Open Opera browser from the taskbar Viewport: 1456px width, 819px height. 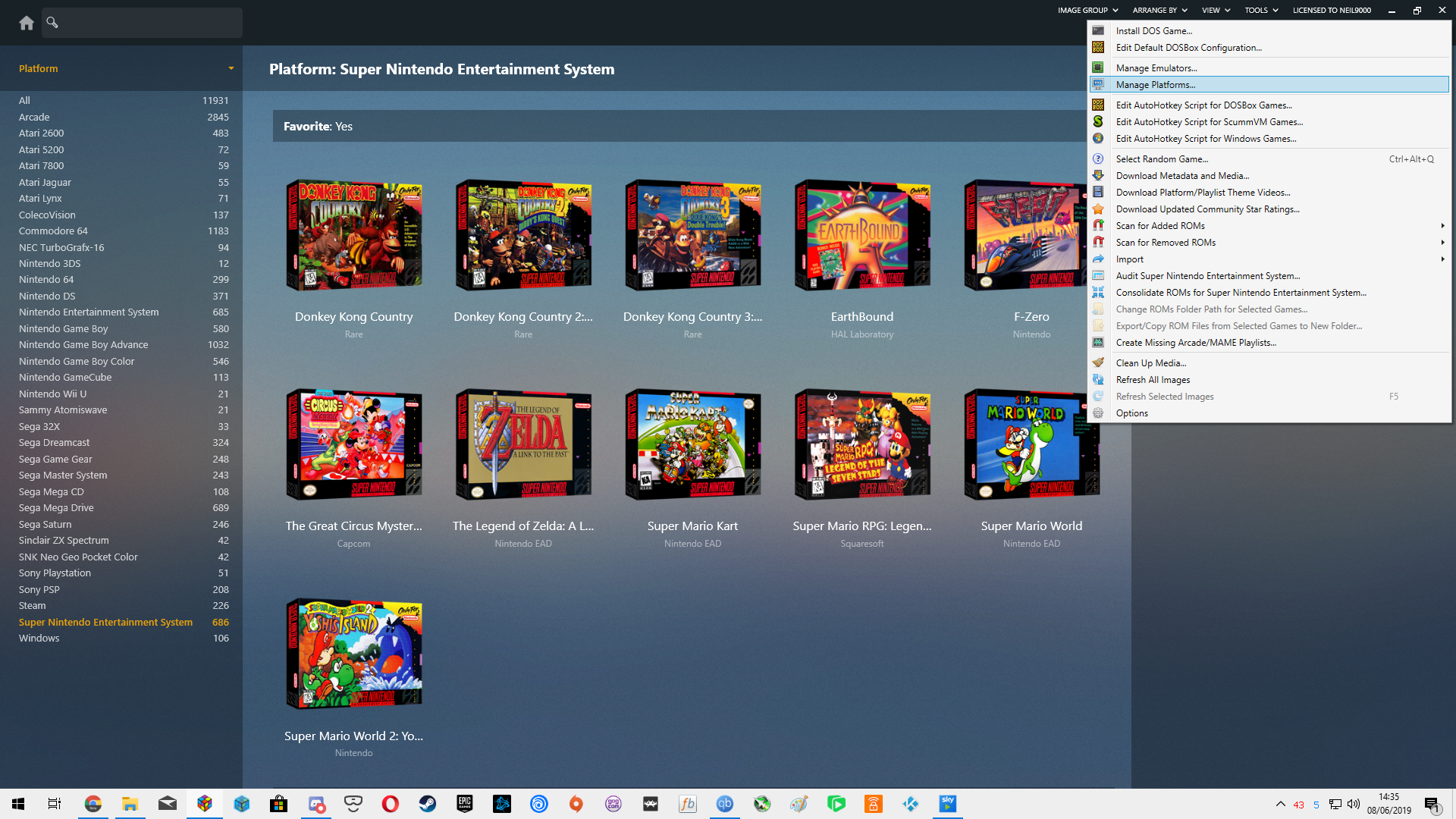(x=391, y=804)
